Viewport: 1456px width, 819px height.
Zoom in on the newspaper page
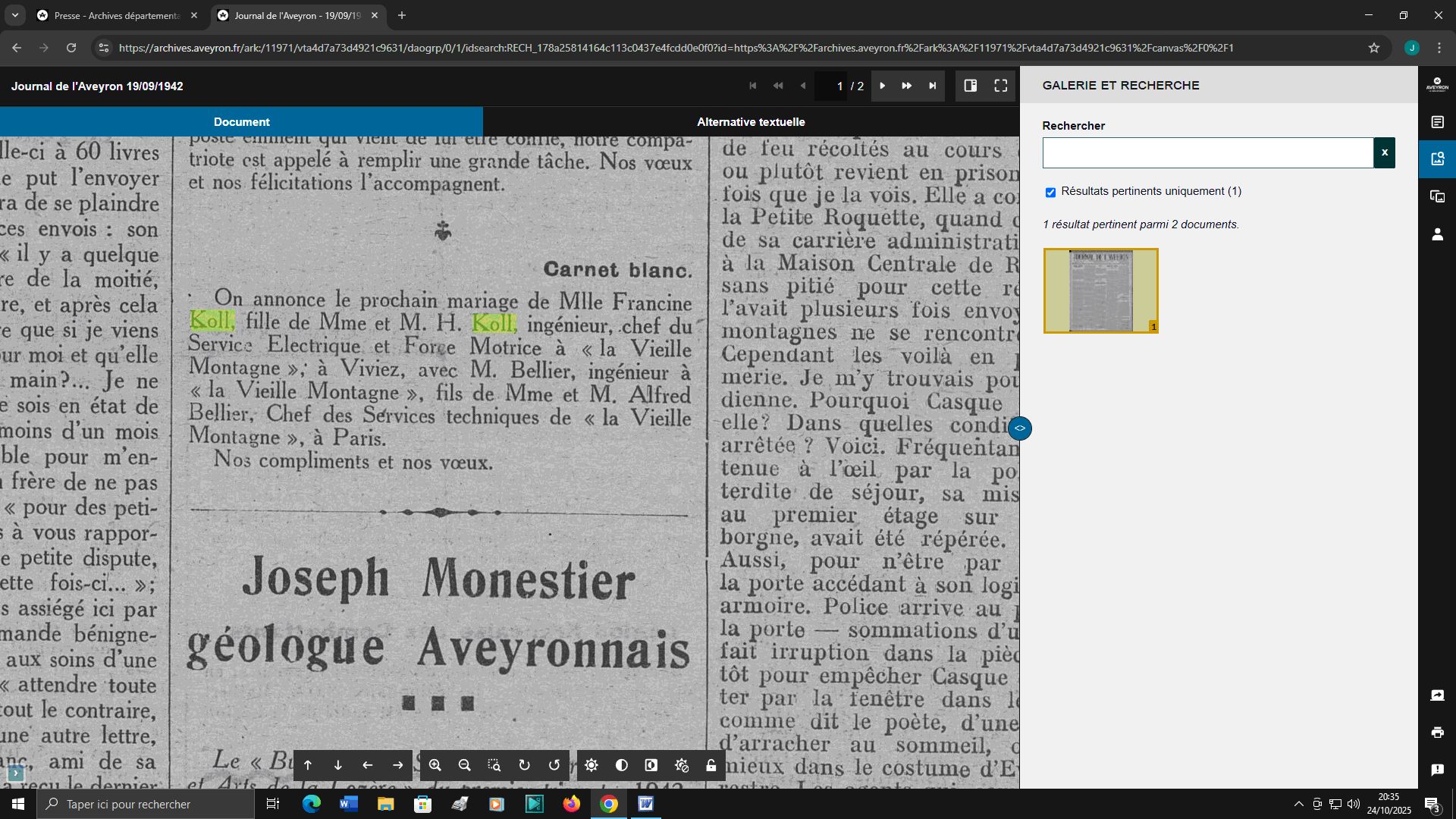435,765
